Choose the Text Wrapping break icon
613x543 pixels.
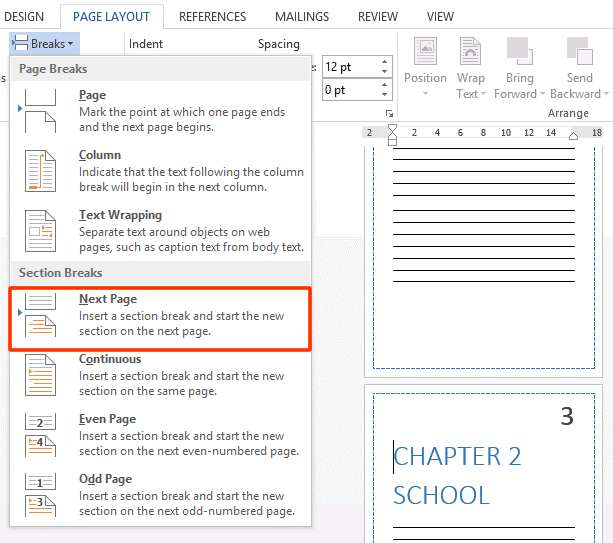pos(41,230)
